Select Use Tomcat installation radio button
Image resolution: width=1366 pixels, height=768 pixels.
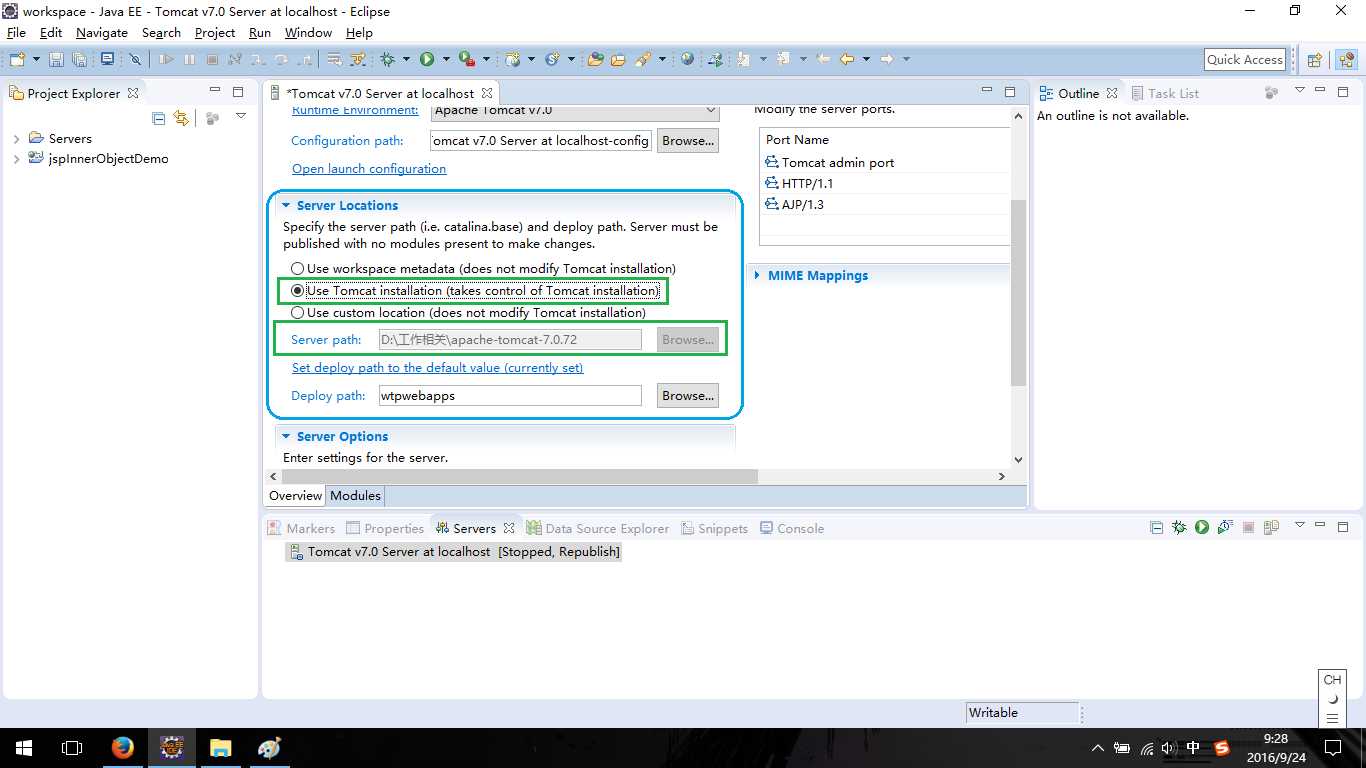pyautogui.click(x=297, y=291)
